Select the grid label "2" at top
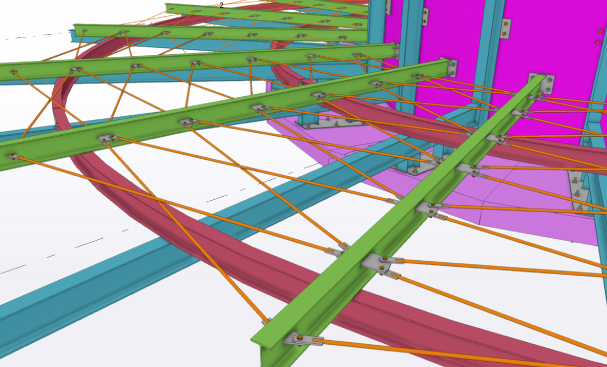The width and height of the screenshot is (607, 367). [221, 5]
